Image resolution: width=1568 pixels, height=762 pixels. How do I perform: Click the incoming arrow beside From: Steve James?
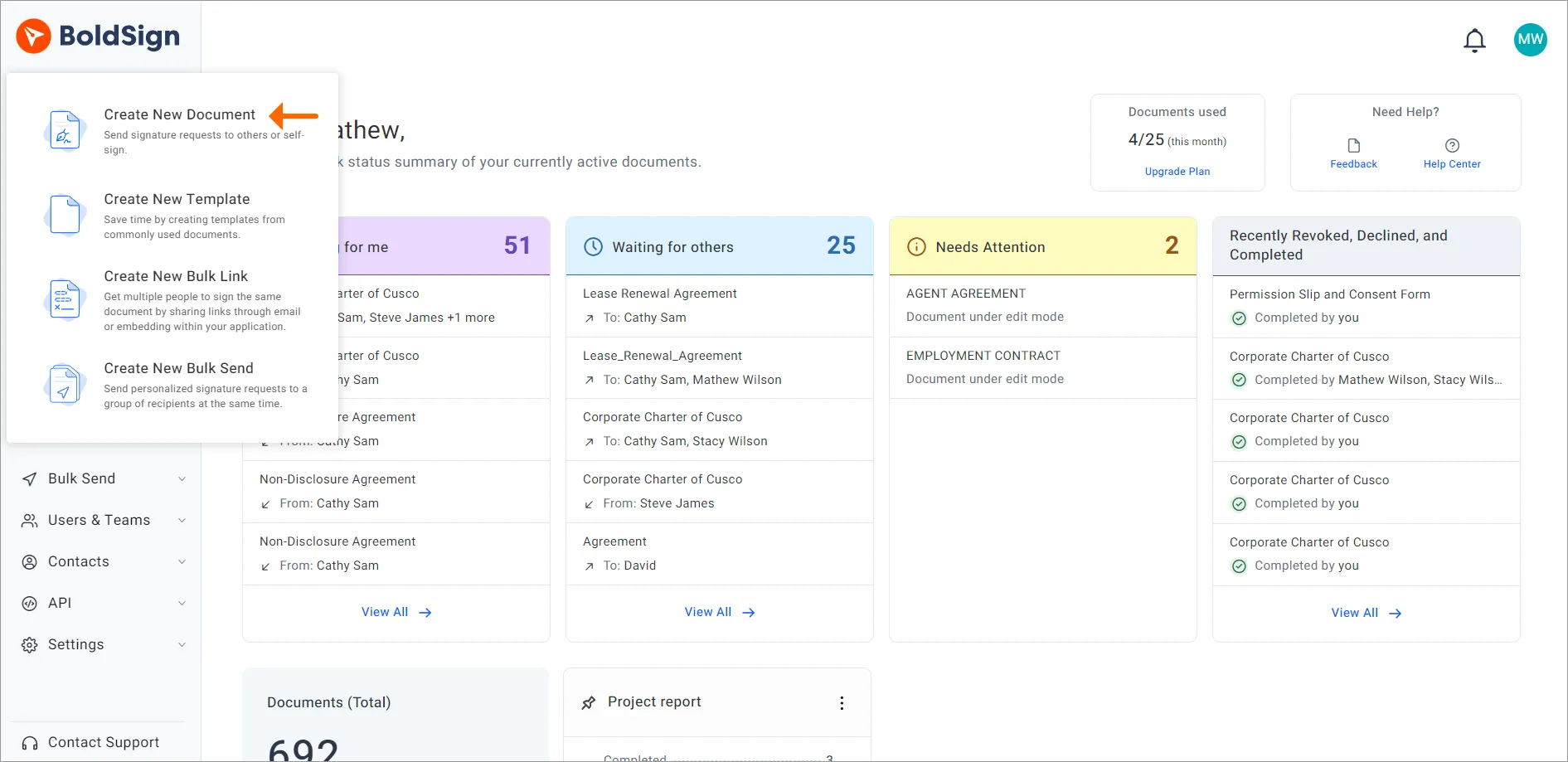pyautogui.click(x=590, y=504)
